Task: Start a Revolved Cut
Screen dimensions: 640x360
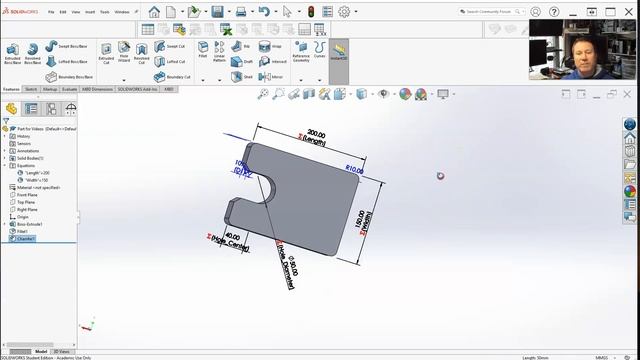Action: tap(142, 53)
